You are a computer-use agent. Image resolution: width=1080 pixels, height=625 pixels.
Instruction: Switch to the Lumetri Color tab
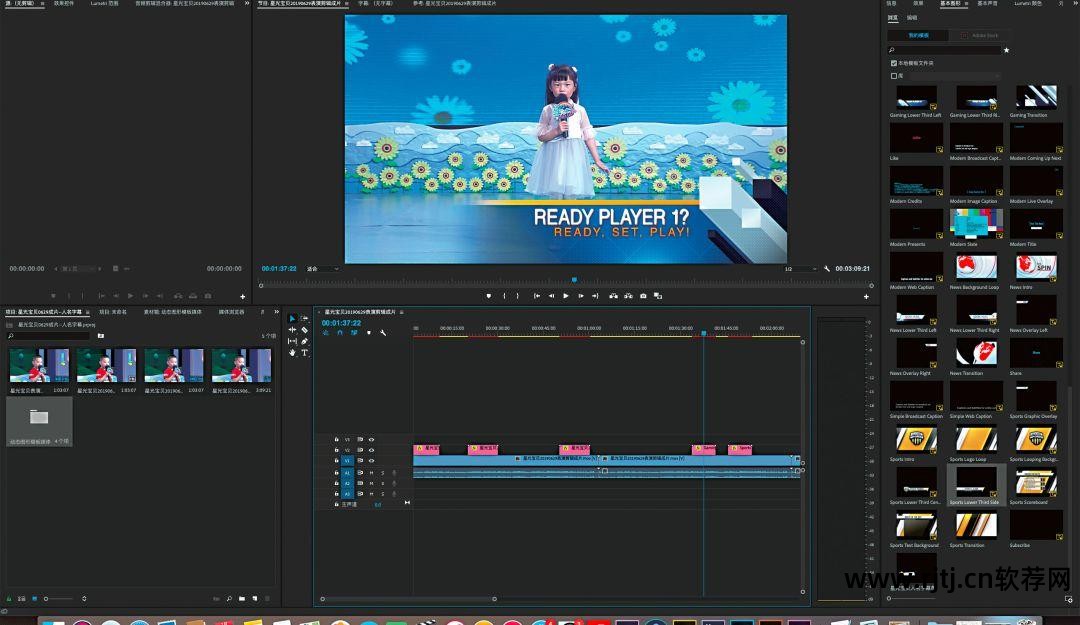pos(1029,4)
